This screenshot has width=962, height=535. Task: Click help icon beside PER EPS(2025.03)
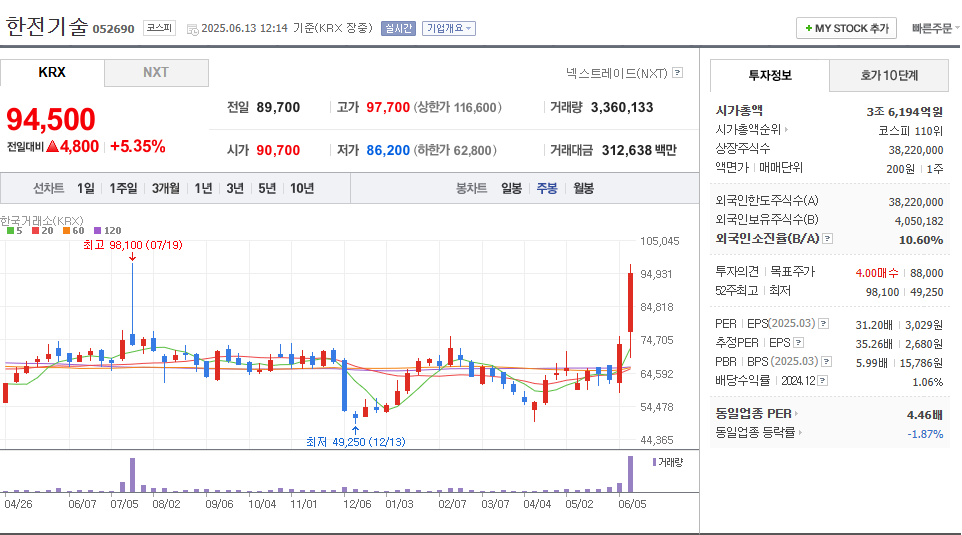click(x=824, y=323)
